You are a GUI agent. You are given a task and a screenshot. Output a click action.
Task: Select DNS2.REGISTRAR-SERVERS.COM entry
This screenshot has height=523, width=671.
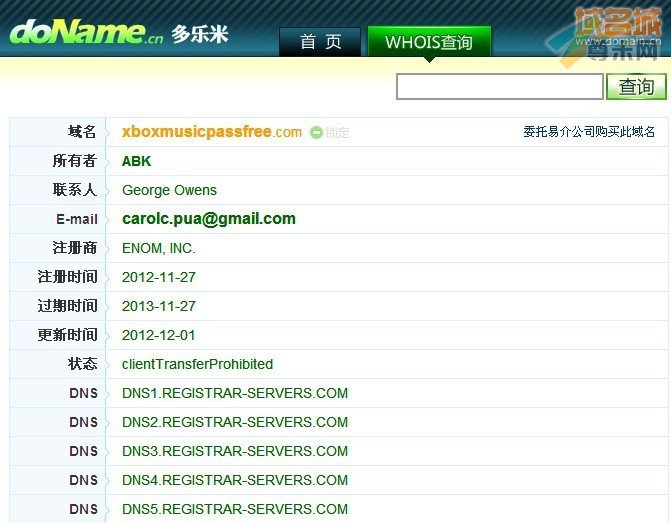click(x=235, y=422)
